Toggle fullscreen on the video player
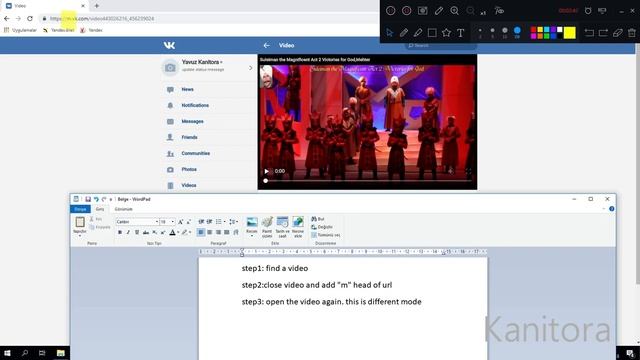Image resolution: width=640 pixels, height=360 pixels. (x=468, y=171)
